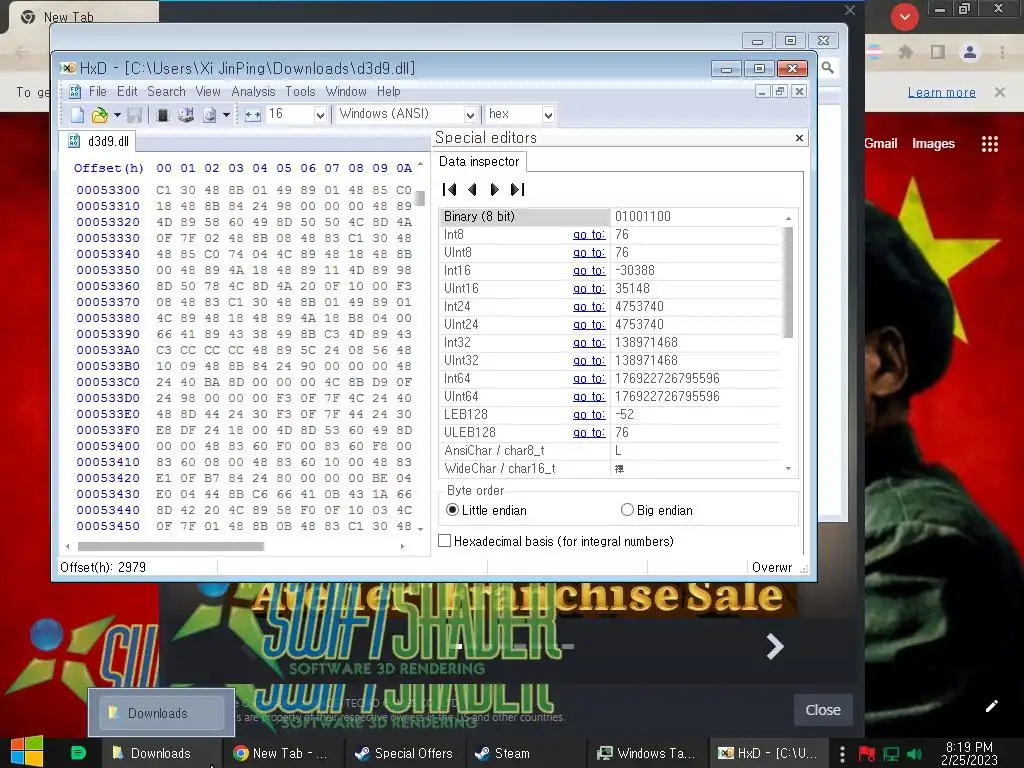
Task: Click 'go to:' link for Int8
Action: pos(588,234)
